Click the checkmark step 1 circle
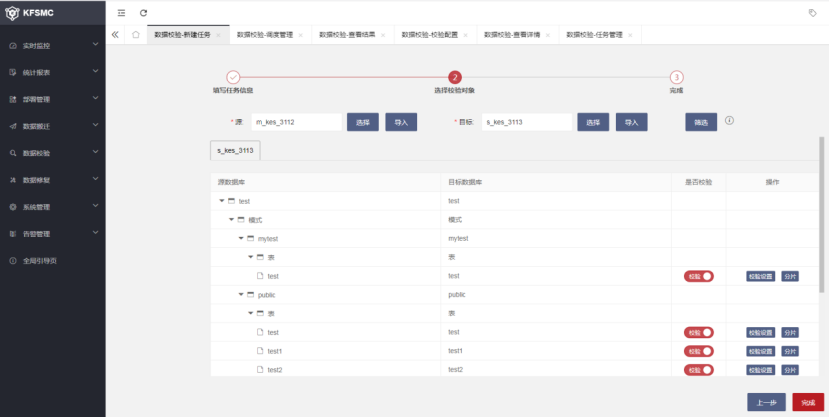The width and height of the screenshot is (829, 417). (x=233, y=77)
